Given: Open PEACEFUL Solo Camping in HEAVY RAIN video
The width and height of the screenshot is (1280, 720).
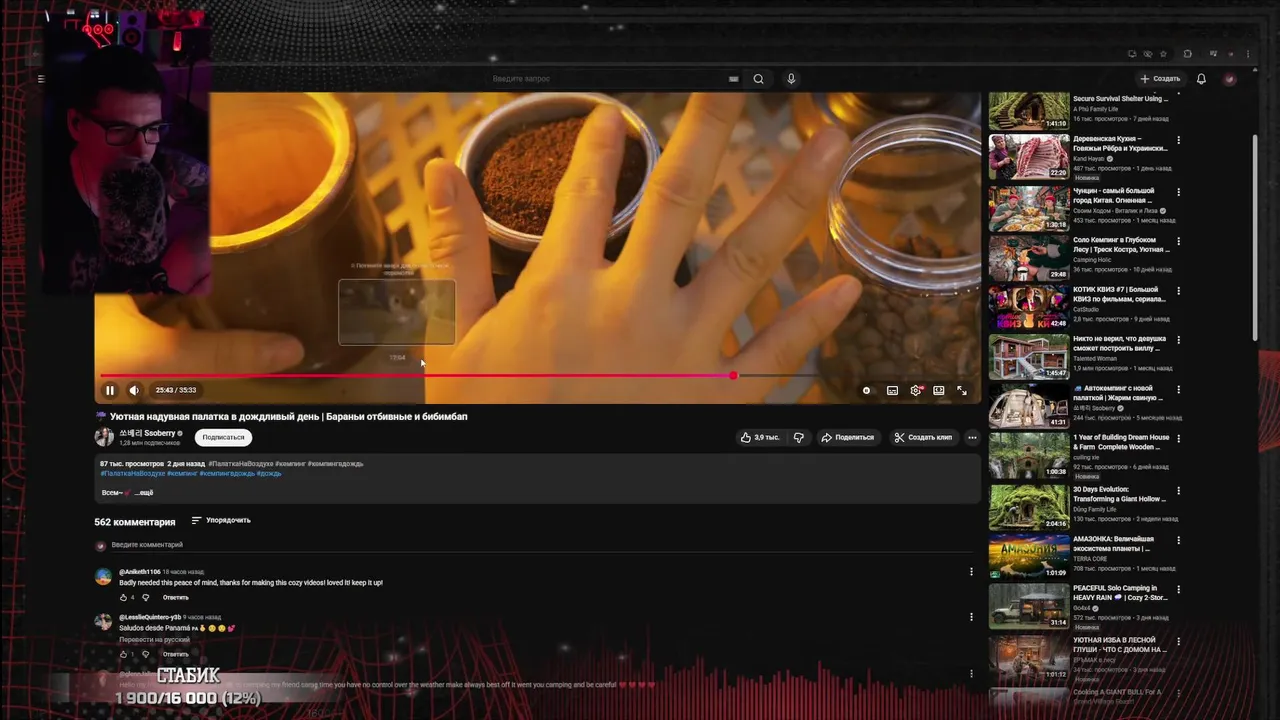Looking at the screenshot, I should click(1029, 607).
